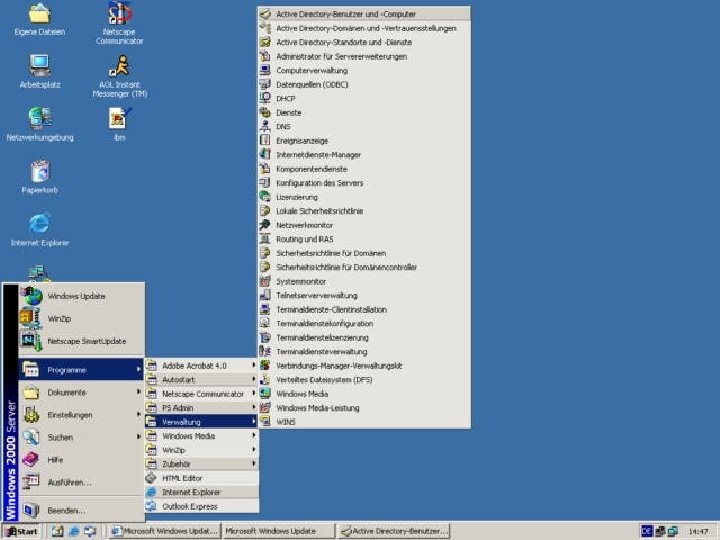Click the DNS icon in Verwaltung menu
Viewport: 720px width, 540px height.
(x=265, y=126)
